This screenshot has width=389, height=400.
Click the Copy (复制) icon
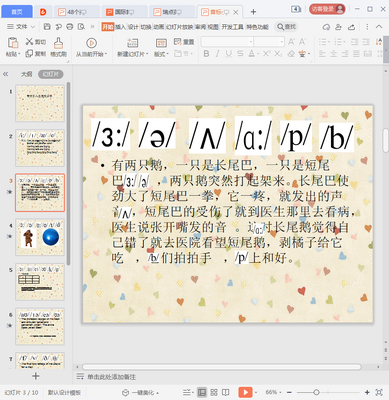29,53
